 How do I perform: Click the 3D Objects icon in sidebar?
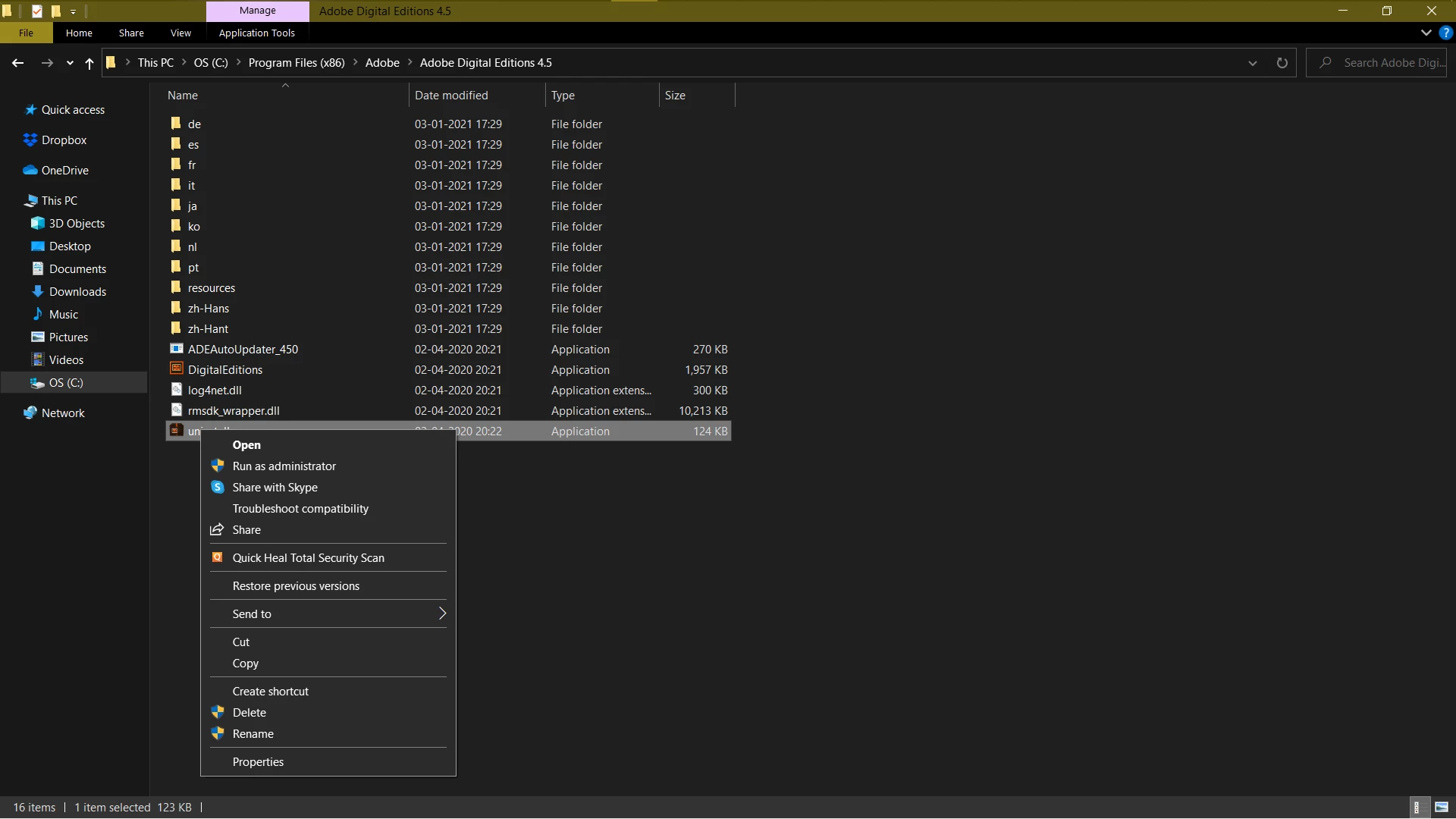point(38,224)
